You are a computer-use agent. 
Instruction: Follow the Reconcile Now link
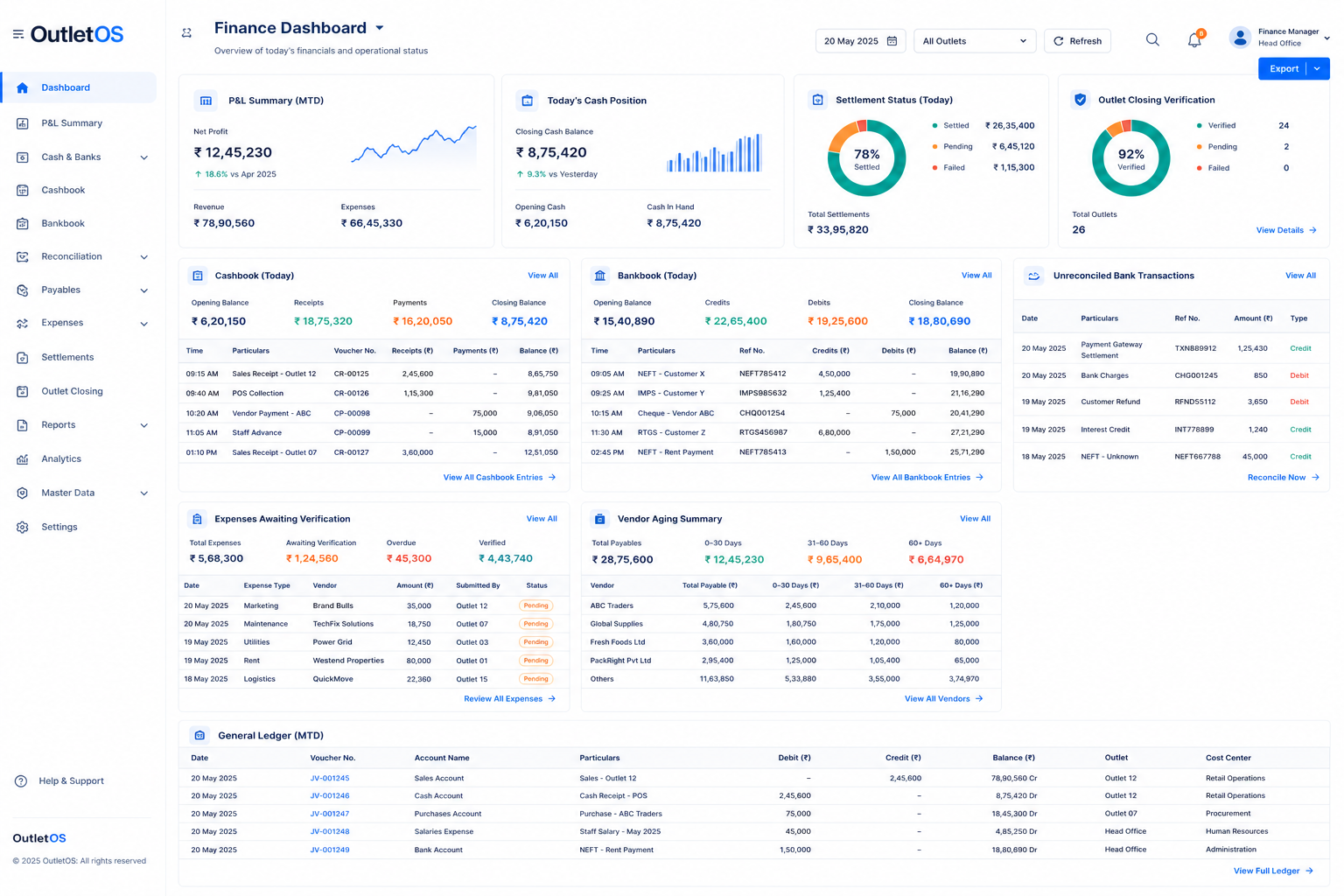click(1283, 478)
